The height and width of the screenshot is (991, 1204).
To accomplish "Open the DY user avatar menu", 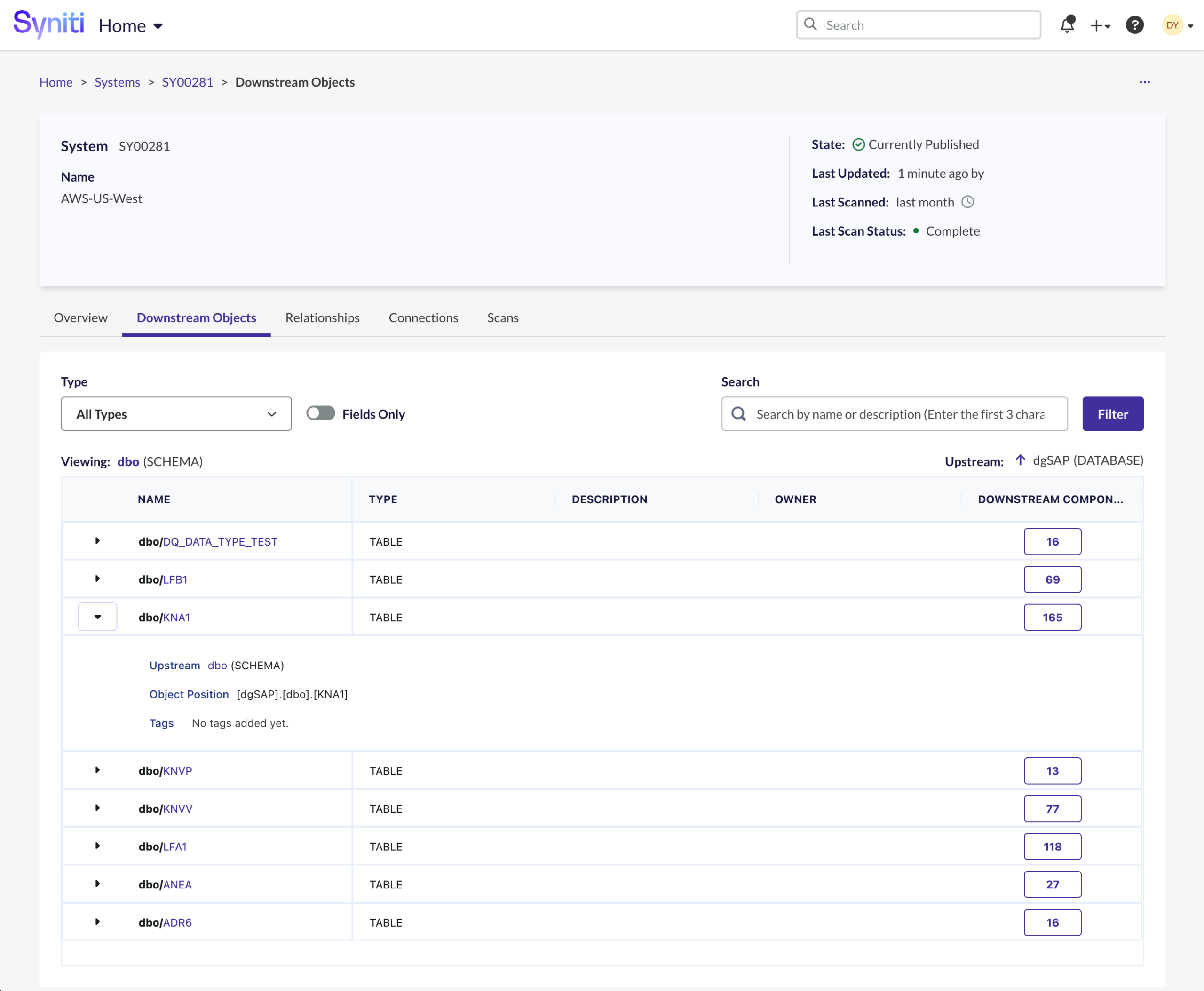I will (x=1177, y=25).
